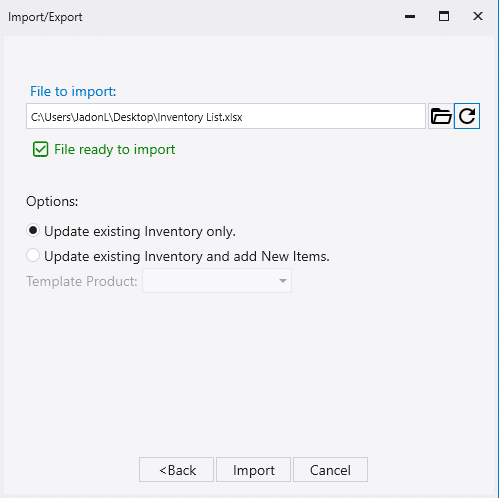Cancel the import dialog

click(x=330, y=470)
